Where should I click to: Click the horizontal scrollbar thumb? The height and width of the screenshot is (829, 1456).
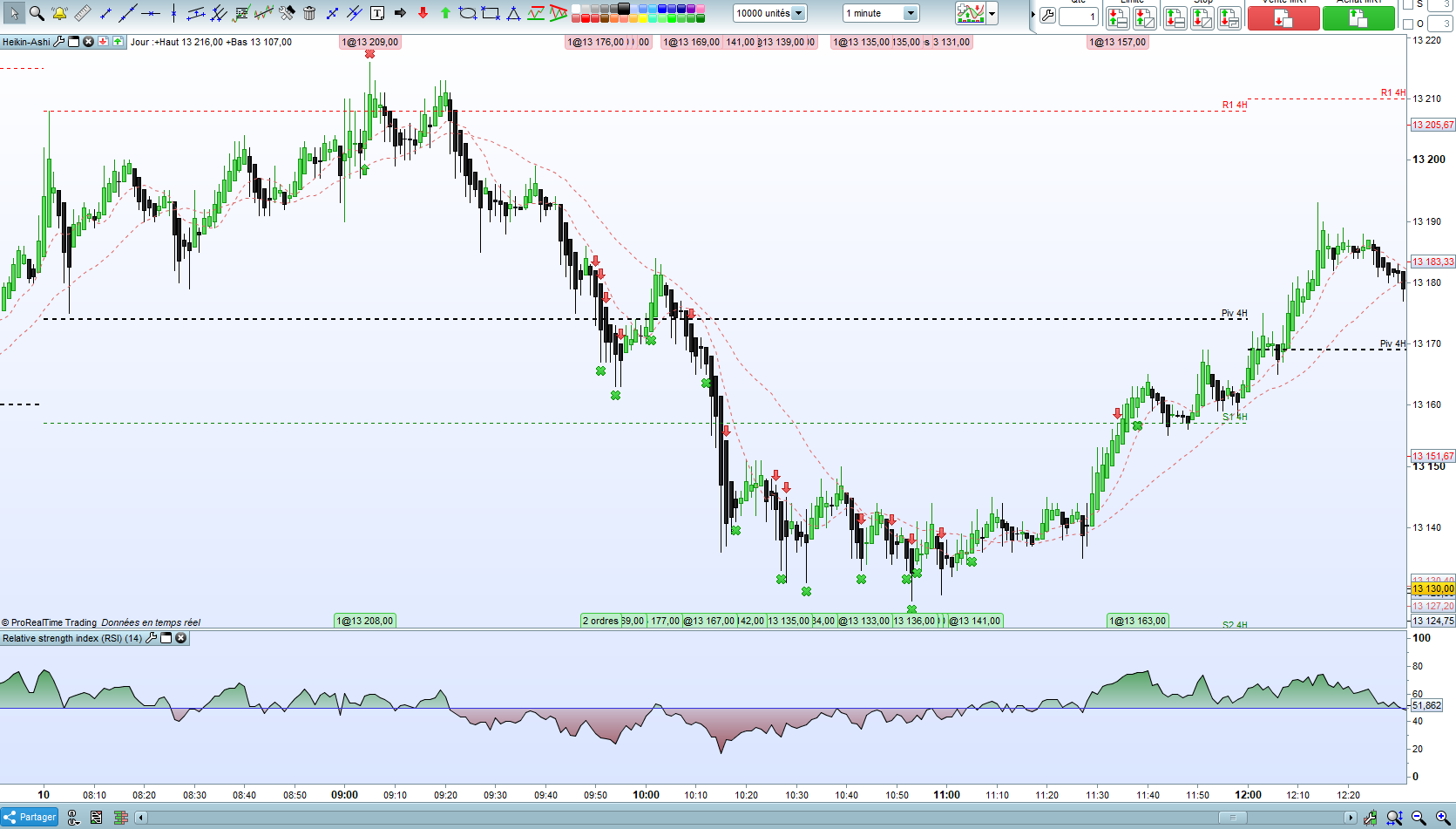tap(1232, 818)
